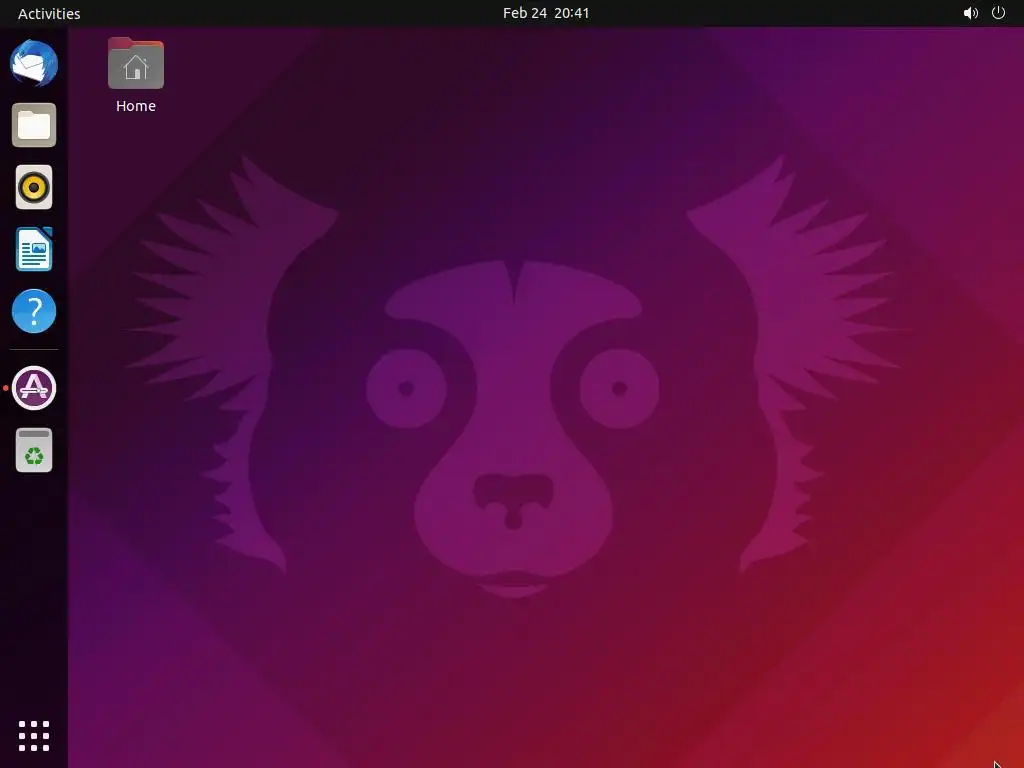Click the Home label under the folder
1024x768 pixels.
(136, 106)
